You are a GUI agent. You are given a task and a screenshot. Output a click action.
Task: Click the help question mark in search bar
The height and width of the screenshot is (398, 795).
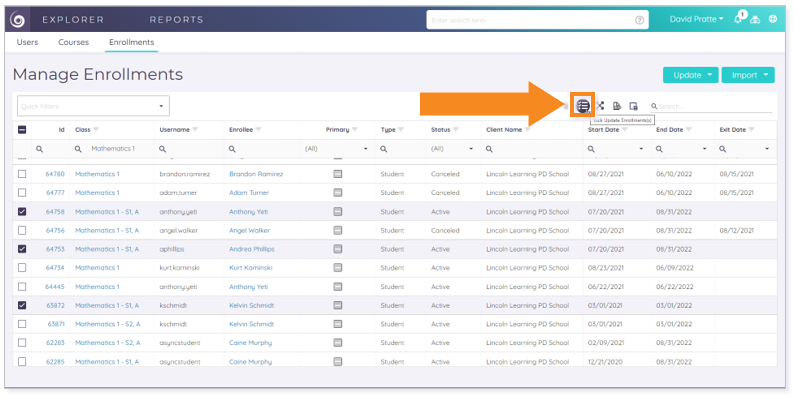coord(639,20)
